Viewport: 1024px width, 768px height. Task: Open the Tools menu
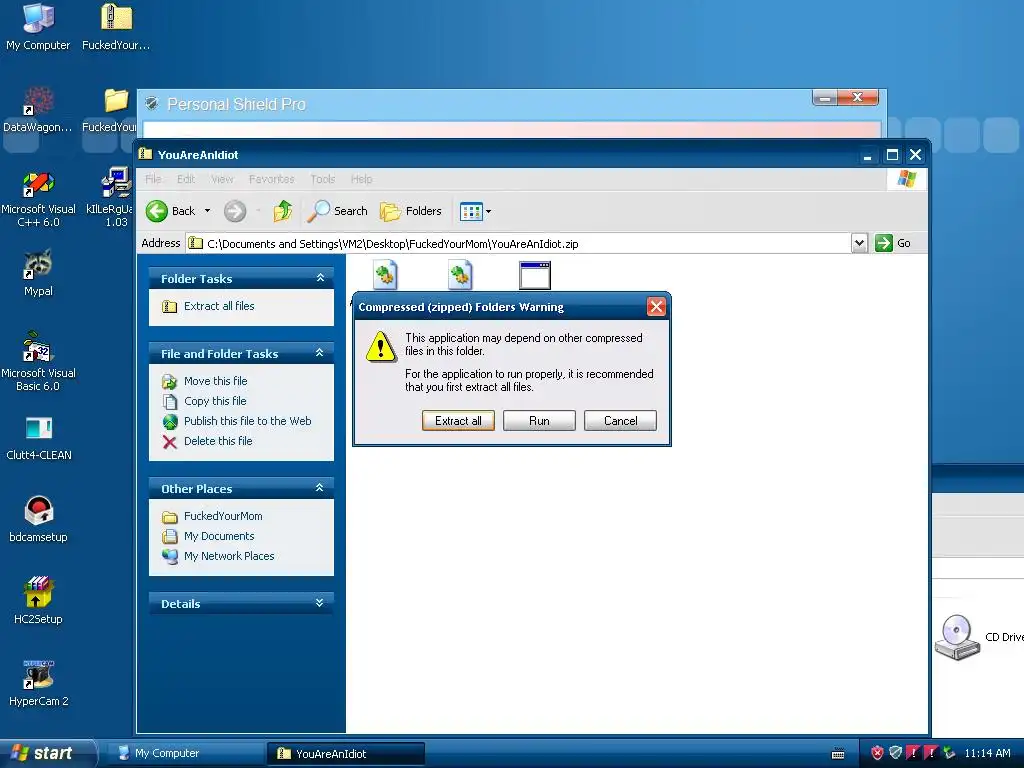coord(323,179)
